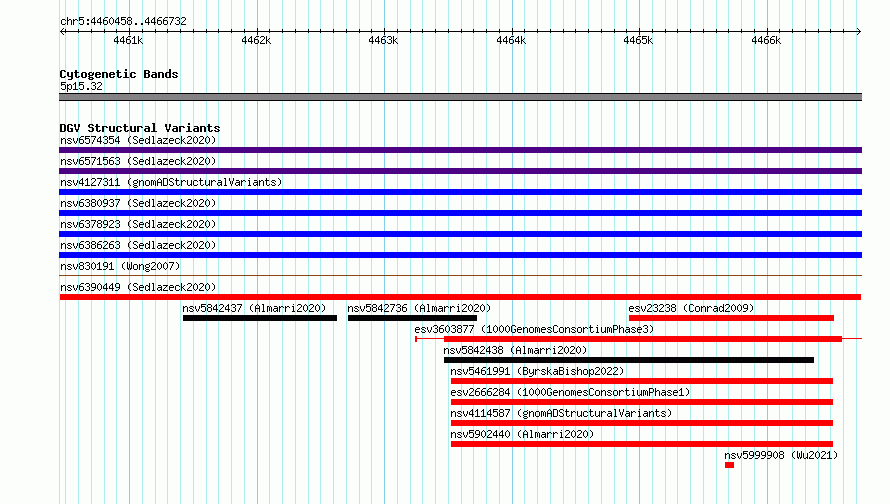Screen dimensions: 890x504
Task: Open the nsv5999908 (Wu2021) label
Action: point(781,455)
